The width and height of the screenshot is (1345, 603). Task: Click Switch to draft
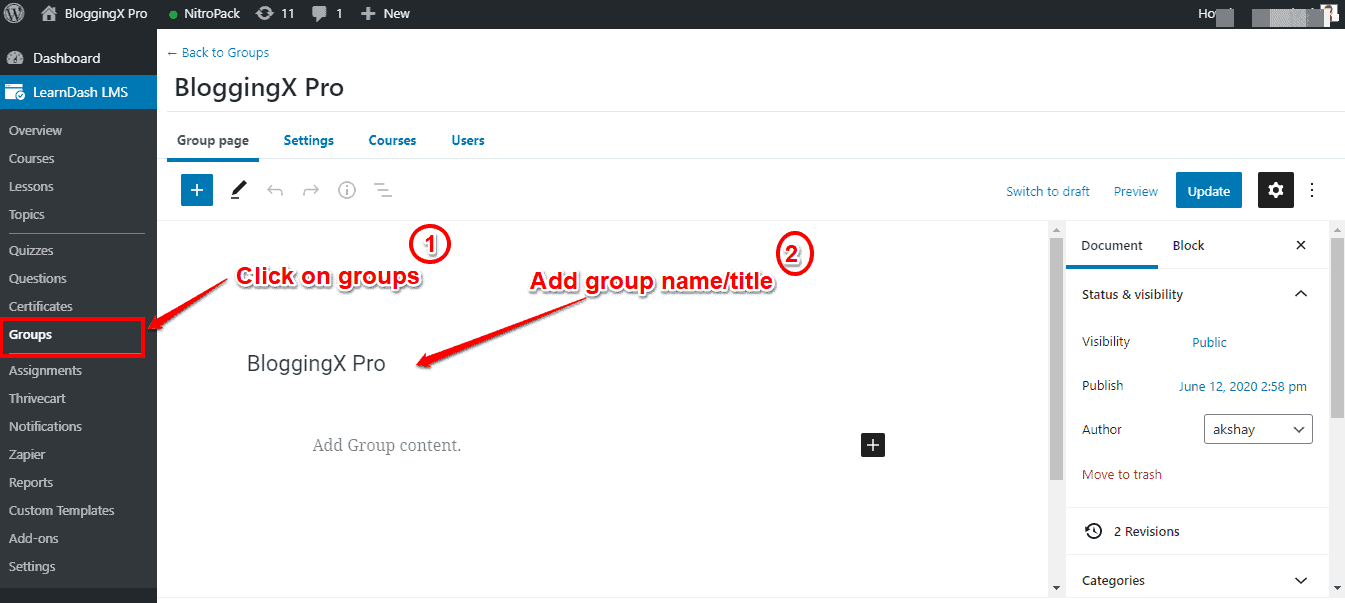(x=1048, y=191)
